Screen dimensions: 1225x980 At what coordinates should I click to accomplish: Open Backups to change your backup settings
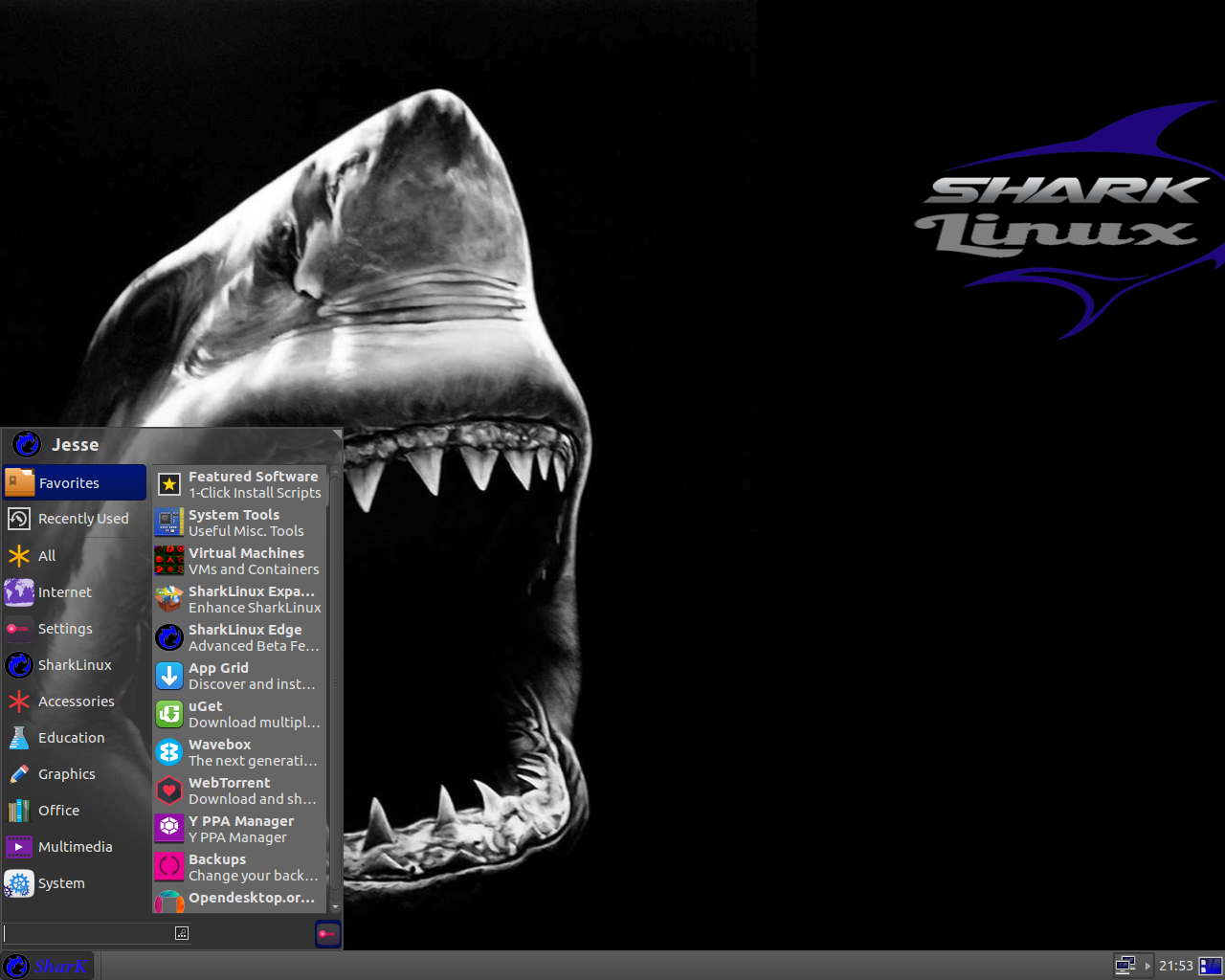(x=239, y=866)
